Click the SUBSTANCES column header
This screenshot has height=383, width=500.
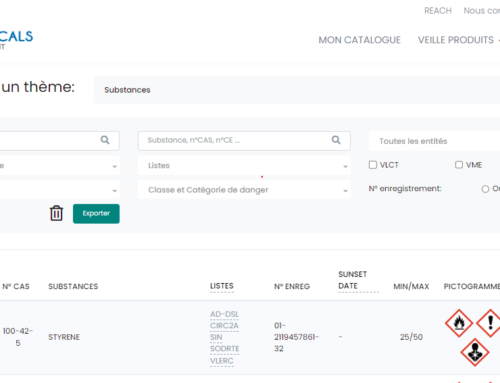click(73, 286)
